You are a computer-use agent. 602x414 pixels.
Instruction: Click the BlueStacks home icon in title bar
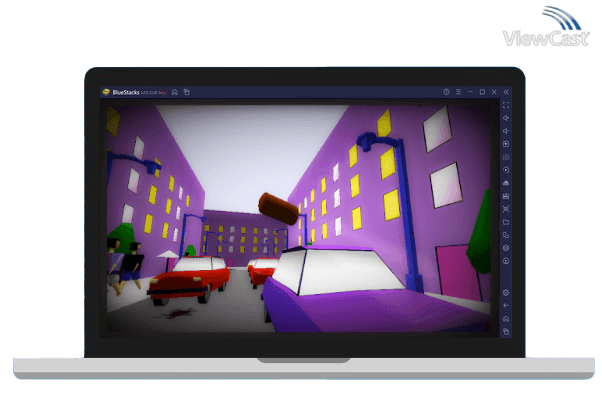click(x=174, y=92)
